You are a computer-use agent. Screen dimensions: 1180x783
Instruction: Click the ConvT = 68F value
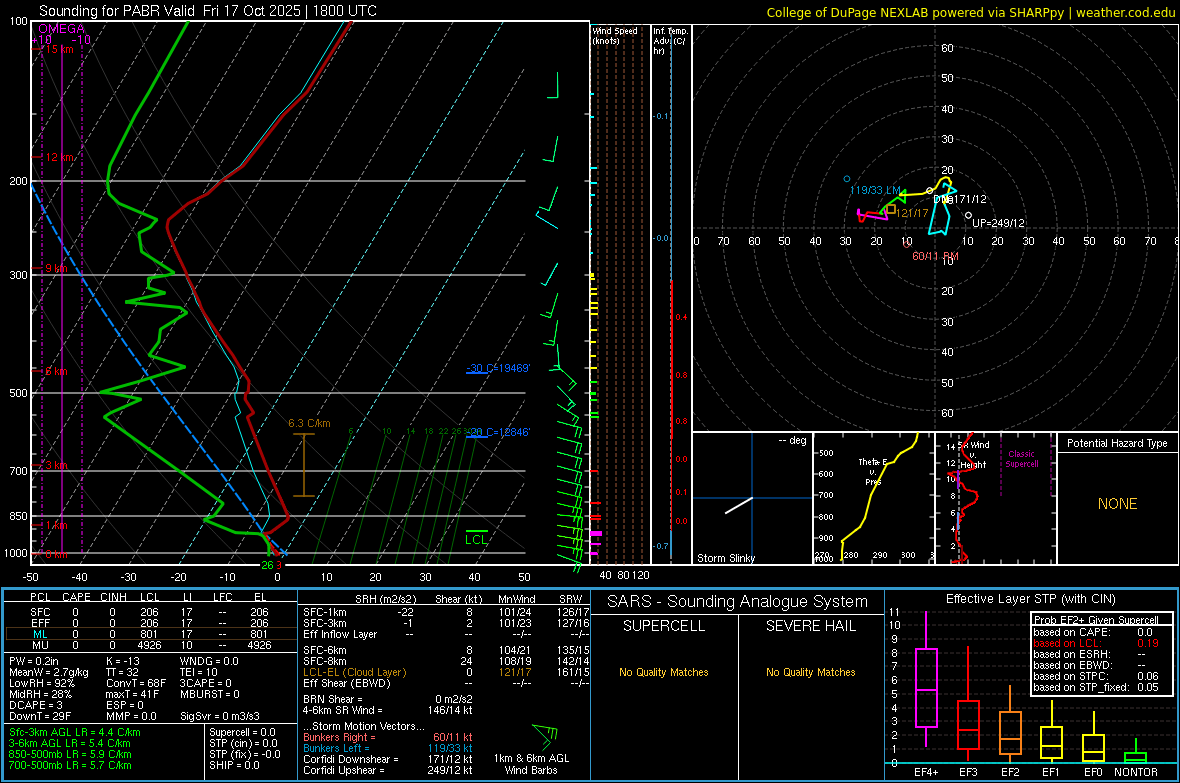pyautogui.click(x=135, y=683)
